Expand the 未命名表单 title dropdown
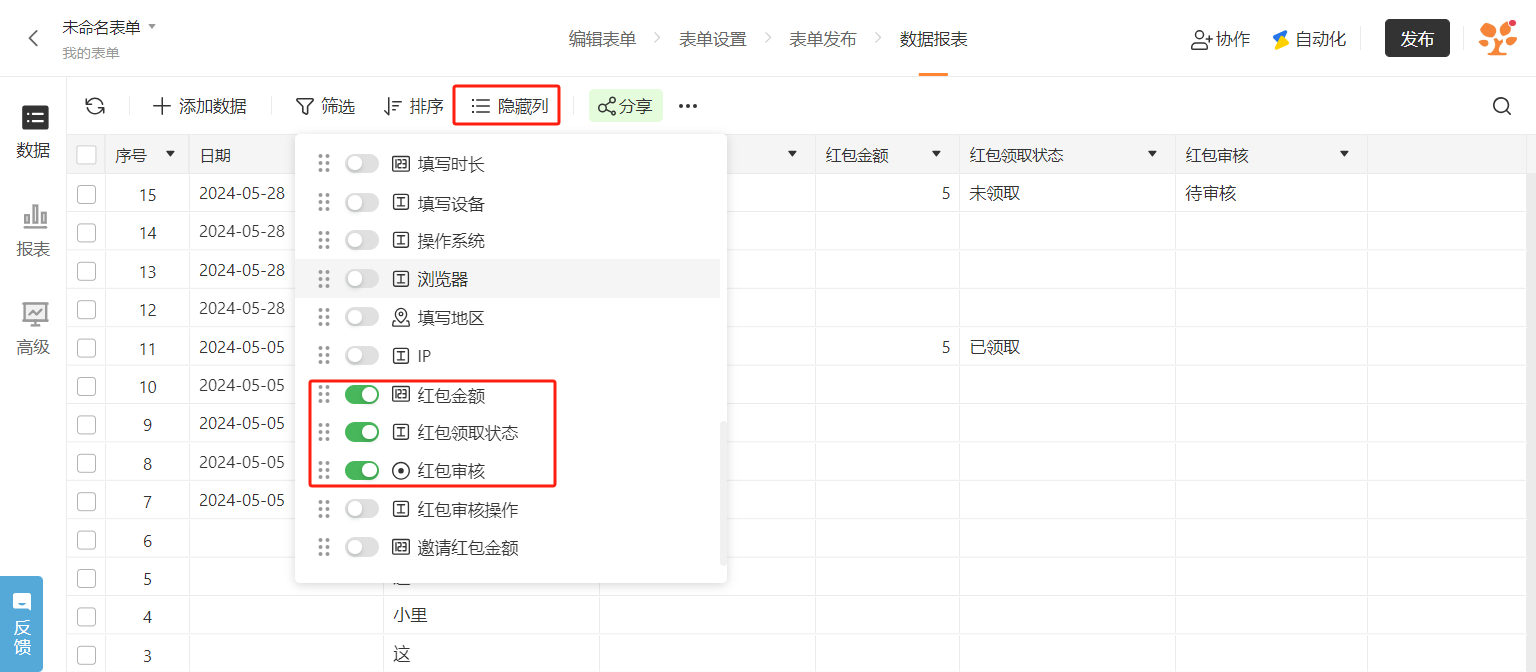Image resolution: width=1536 pixels, height=672 pixels. tap(152, 26)
